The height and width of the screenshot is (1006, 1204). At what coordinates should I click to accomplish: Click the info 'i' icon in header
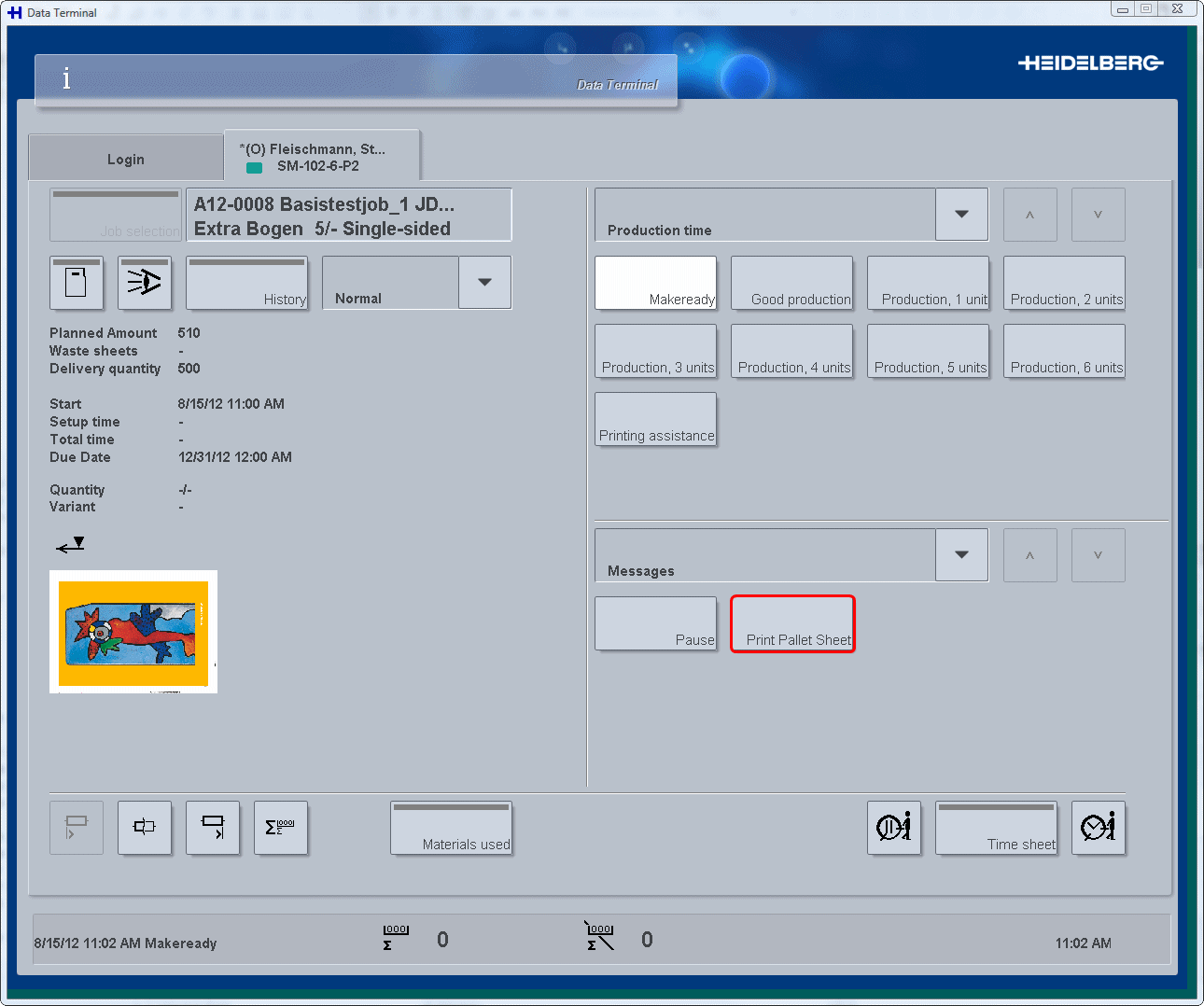coord(66,79)
